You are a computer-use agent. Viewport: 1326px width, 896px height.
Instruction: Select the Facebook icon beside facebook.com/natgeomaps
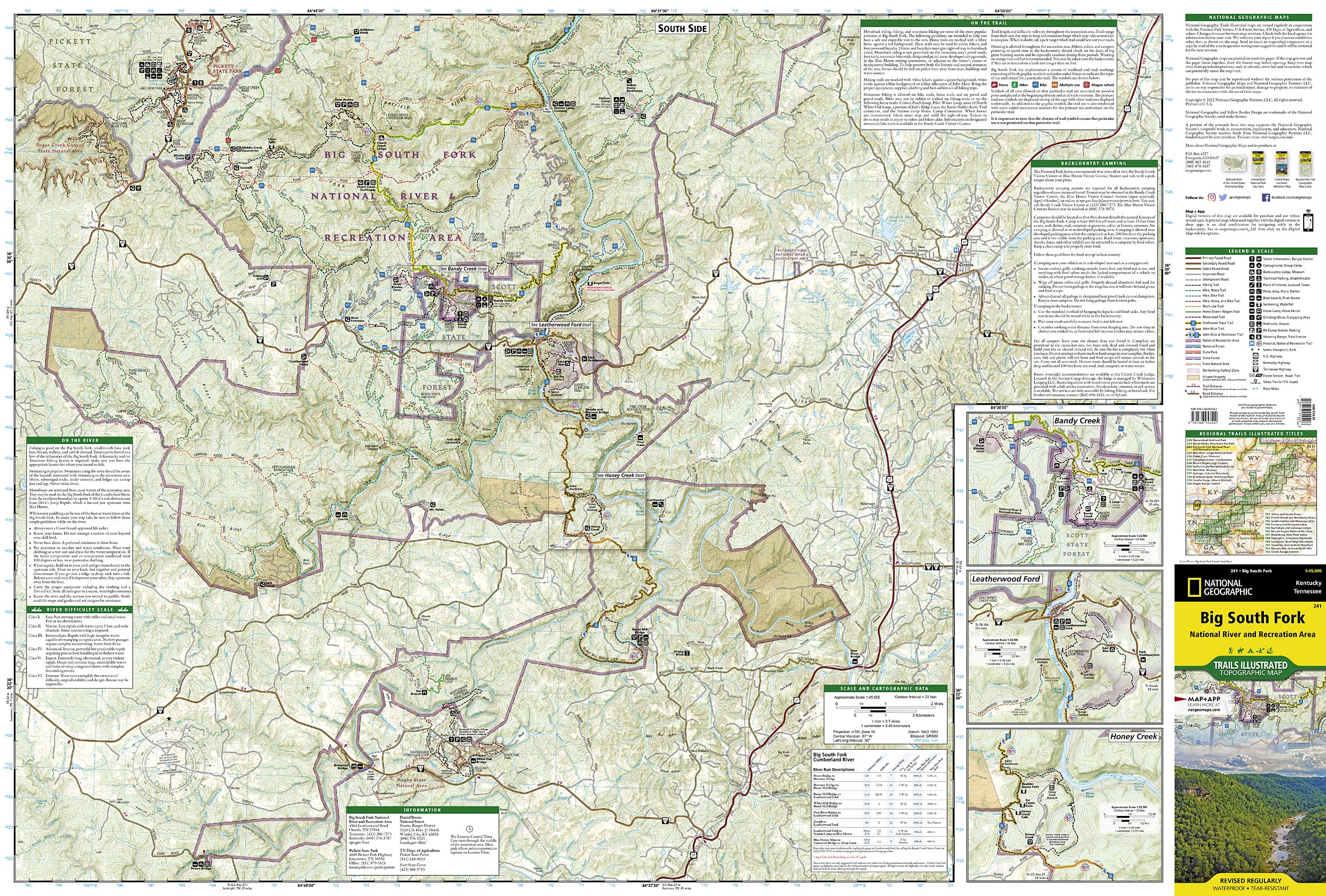coord(1266,198)
